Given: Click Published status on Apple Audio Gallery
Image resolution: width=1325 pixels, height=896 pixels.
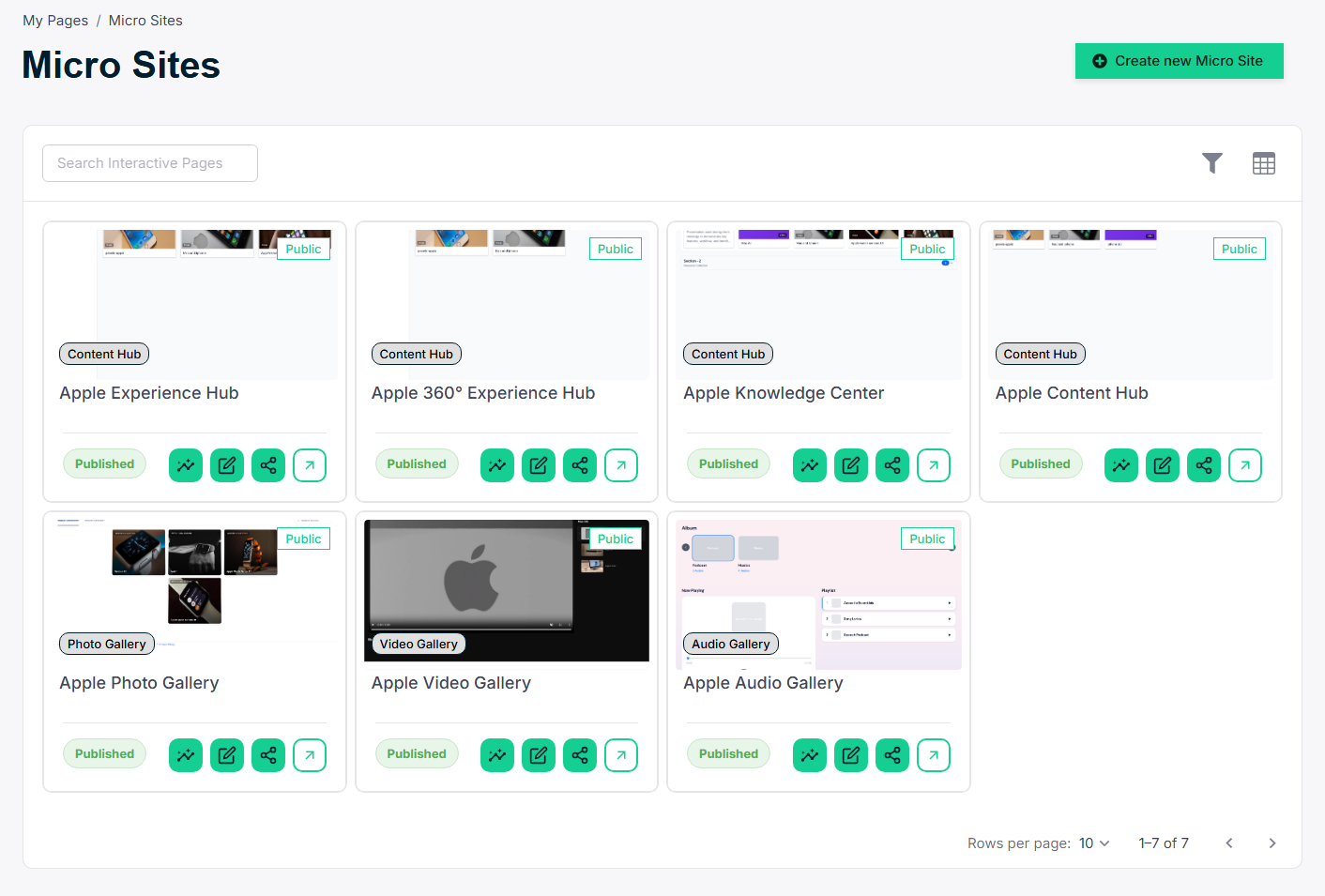Looking at the screenshot, I should point(728,754).
